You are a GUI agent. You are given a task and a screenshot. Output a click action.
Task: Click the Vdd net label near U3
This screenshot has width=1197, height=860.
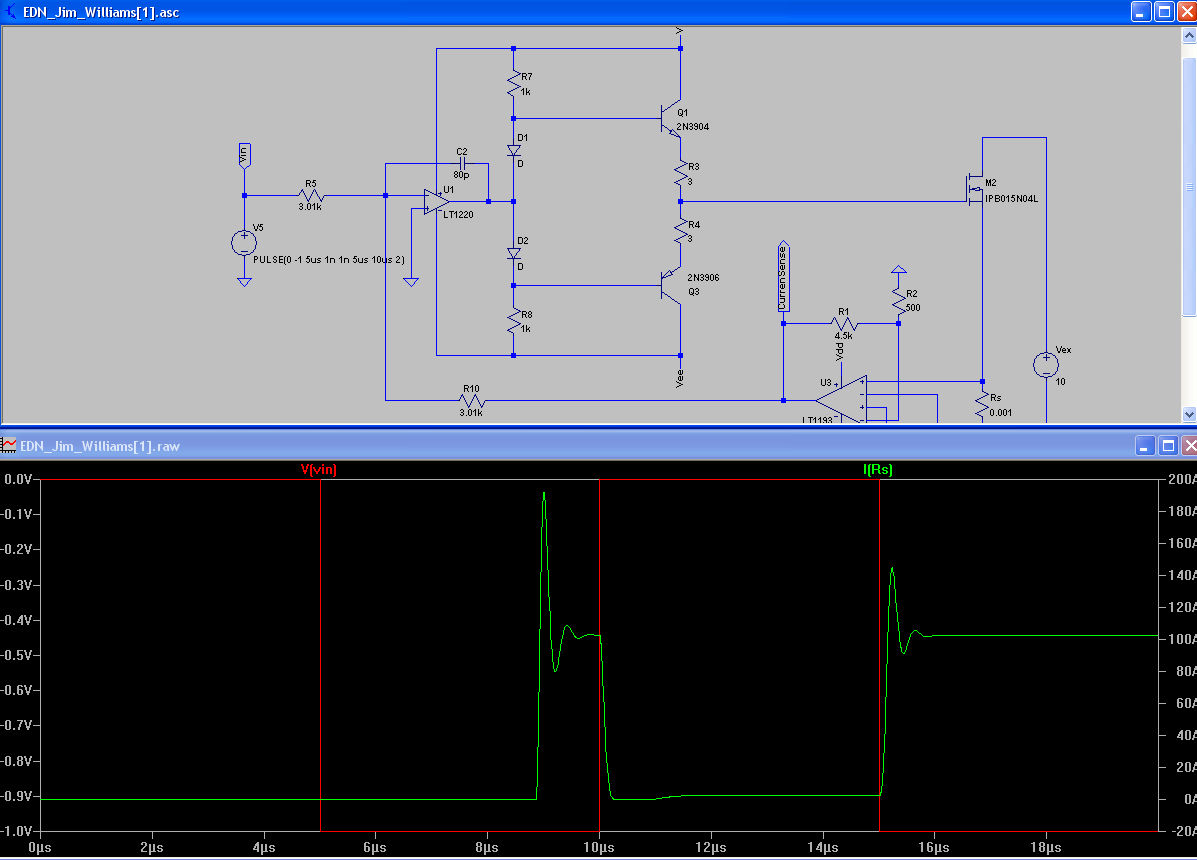point(840,352)
